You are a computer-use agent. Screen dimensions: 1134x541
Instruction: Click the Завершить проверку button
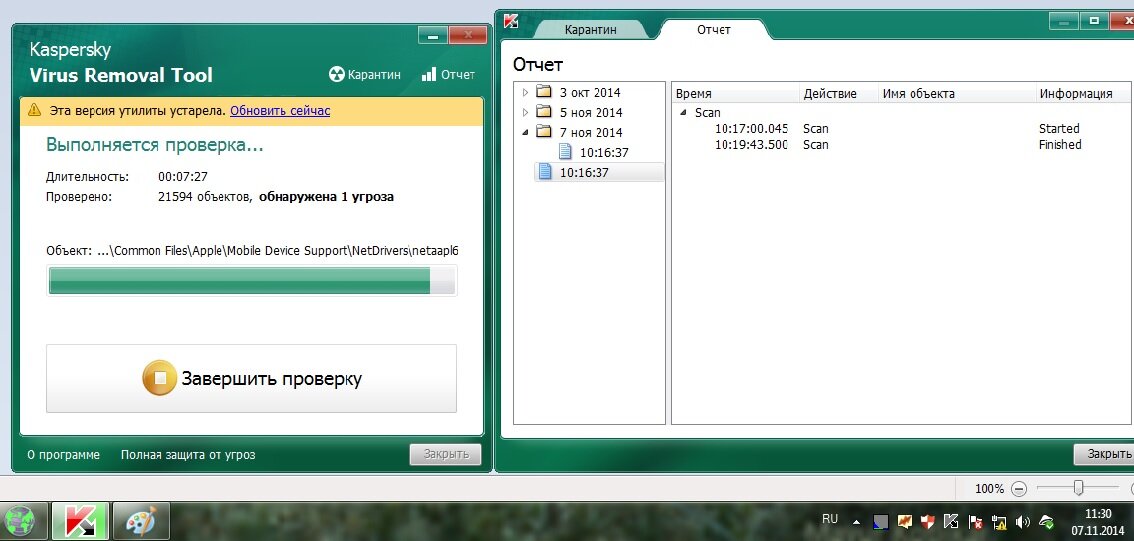click(251, 378)
